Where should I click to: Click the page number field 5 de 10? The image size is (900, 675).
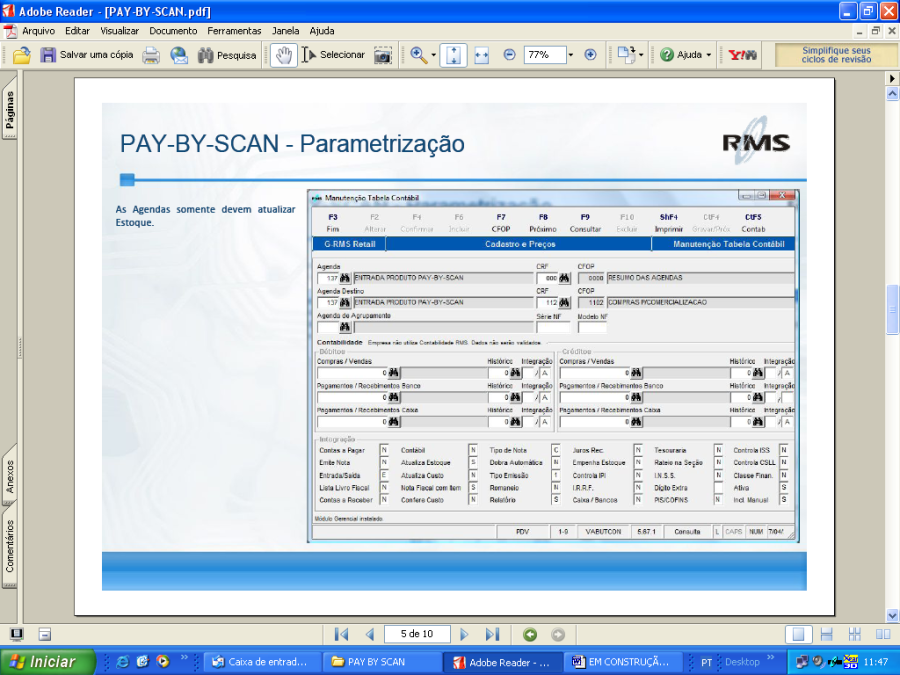click(x=417, y=634)
